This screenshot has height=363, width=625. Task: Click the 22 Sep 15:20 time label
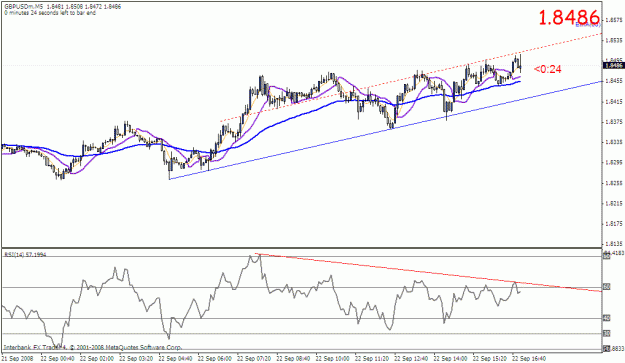[x=490, y=359]
